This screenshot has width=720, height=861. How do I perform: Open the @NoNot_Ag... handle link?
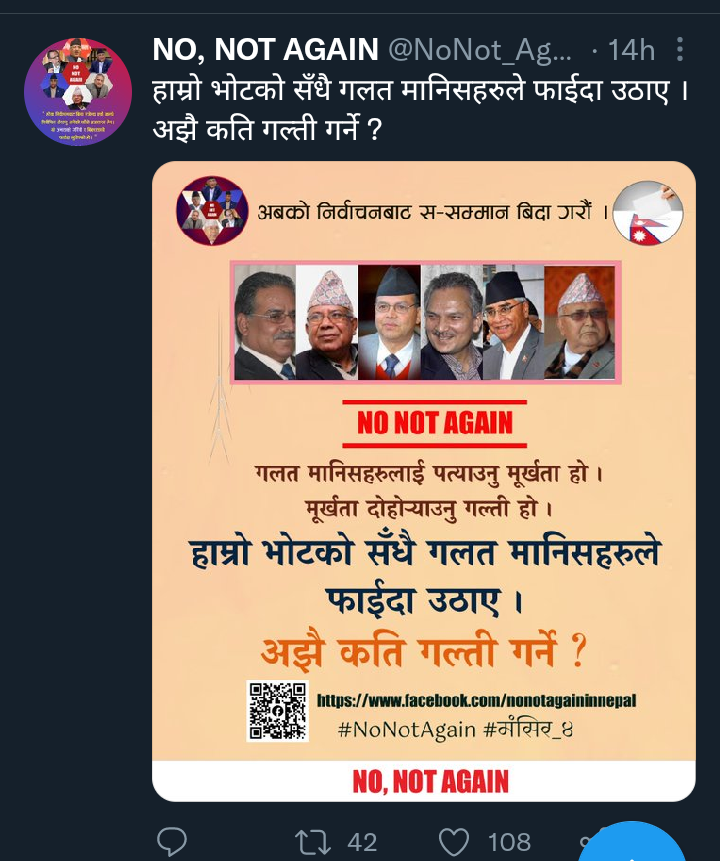[x=481, y=51]
